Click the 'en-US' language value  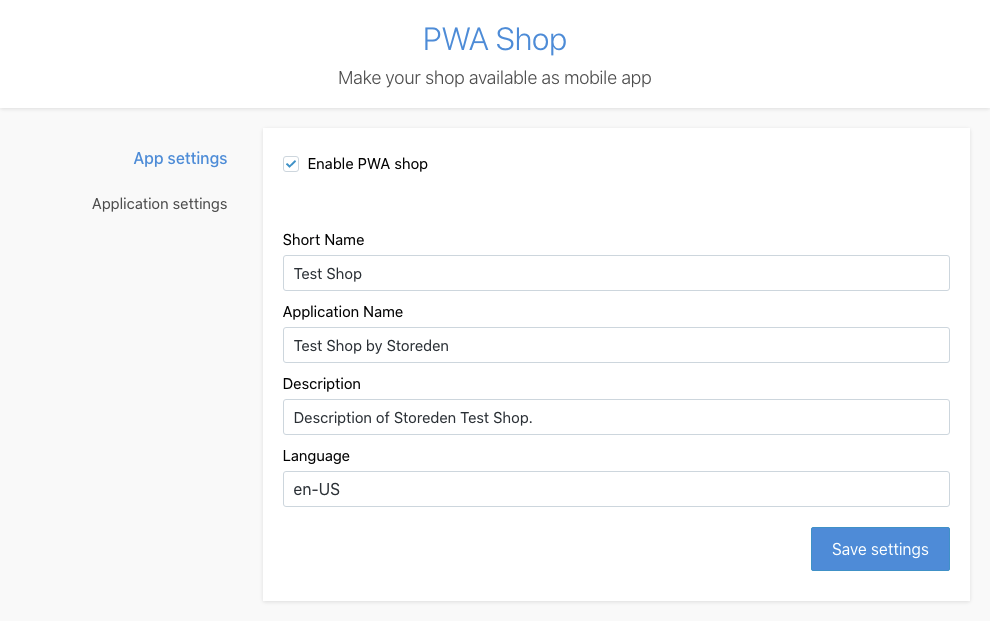[x=317, y=490]
